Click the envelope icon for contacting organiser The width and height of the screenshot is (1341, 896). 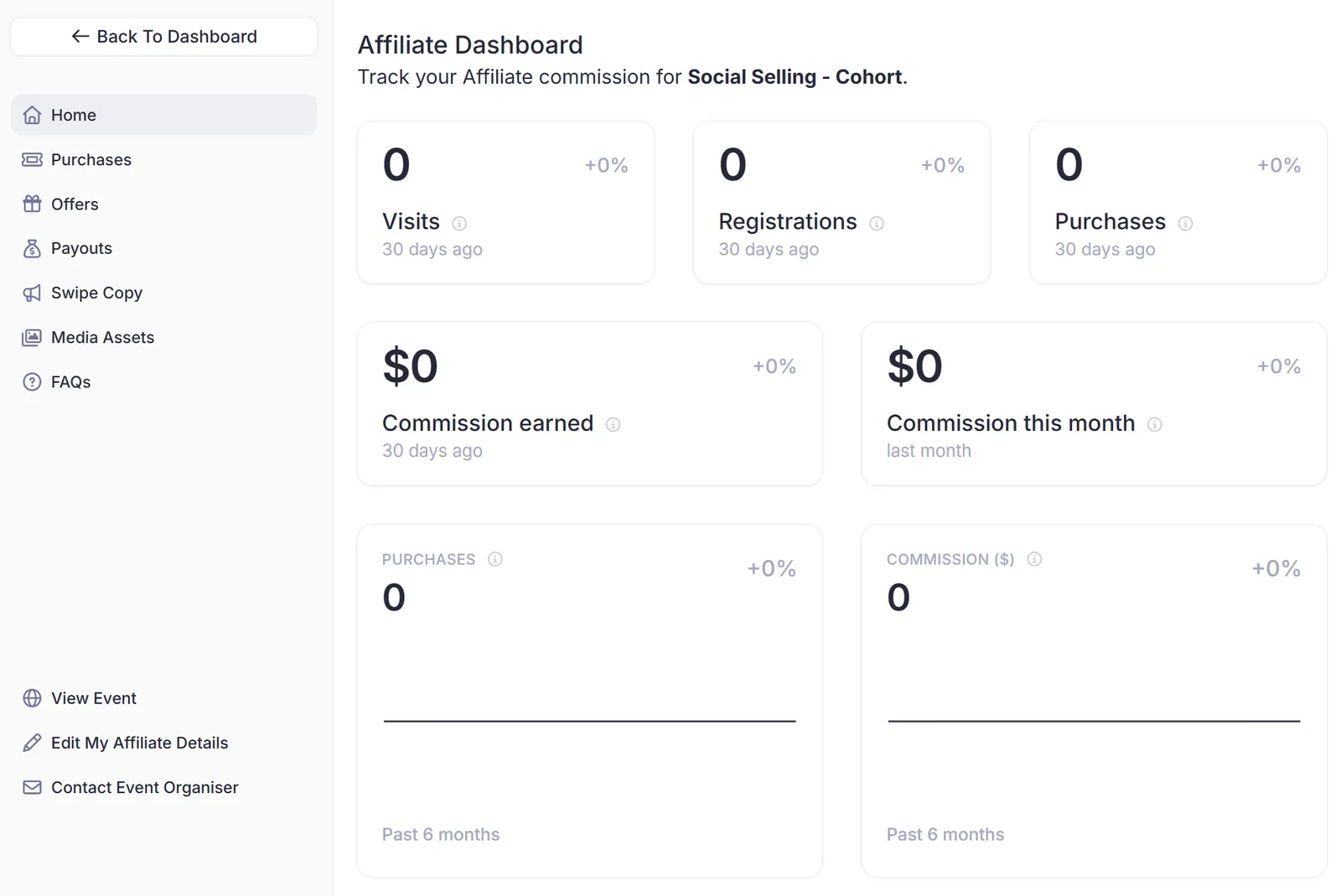32,787
